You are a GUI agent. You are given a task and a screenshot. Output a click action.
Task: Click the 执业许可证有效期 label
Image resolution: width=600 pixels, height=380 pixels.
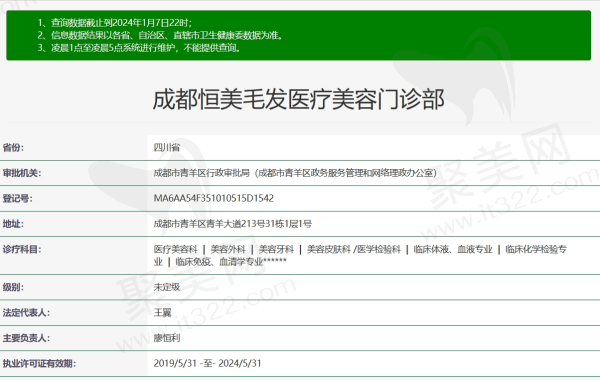click(39, 364)
